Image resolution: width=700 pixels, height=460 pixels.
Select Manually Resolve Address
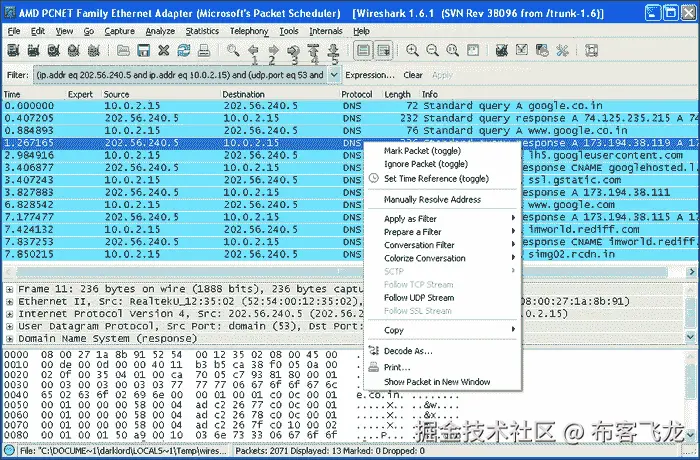[432, 200]
